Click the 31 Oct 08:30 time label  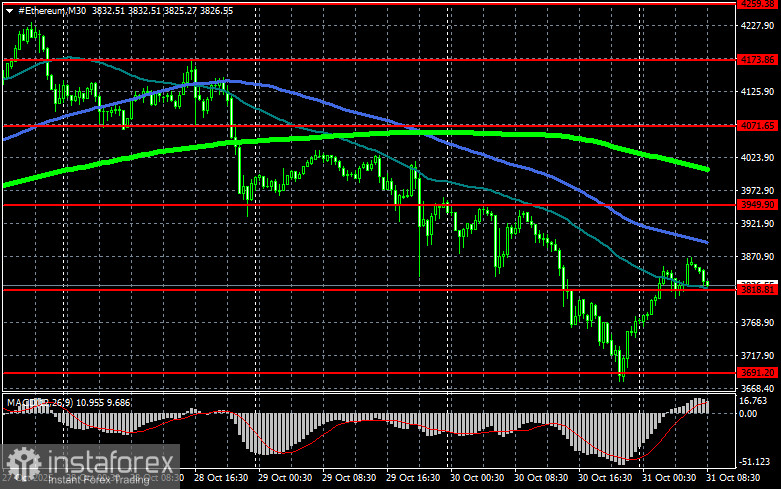click(733, 478)
